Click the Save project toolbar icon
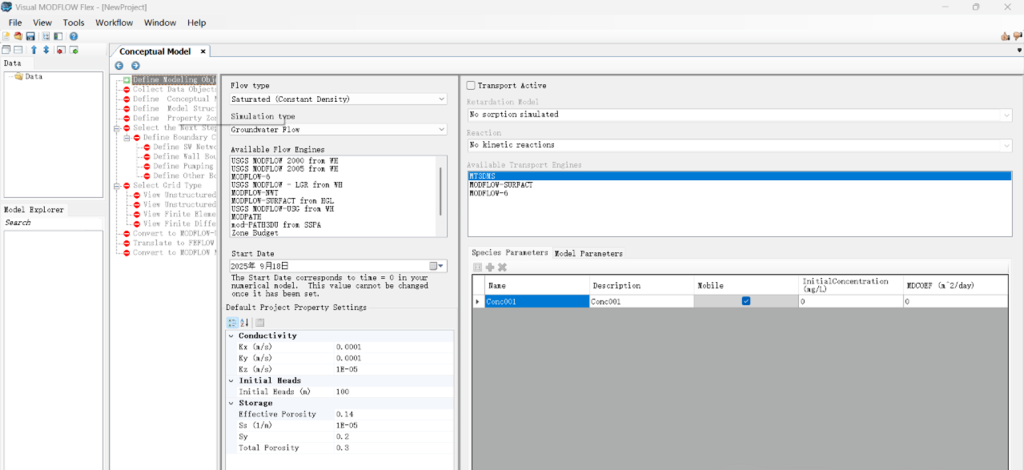 (31, 36)
